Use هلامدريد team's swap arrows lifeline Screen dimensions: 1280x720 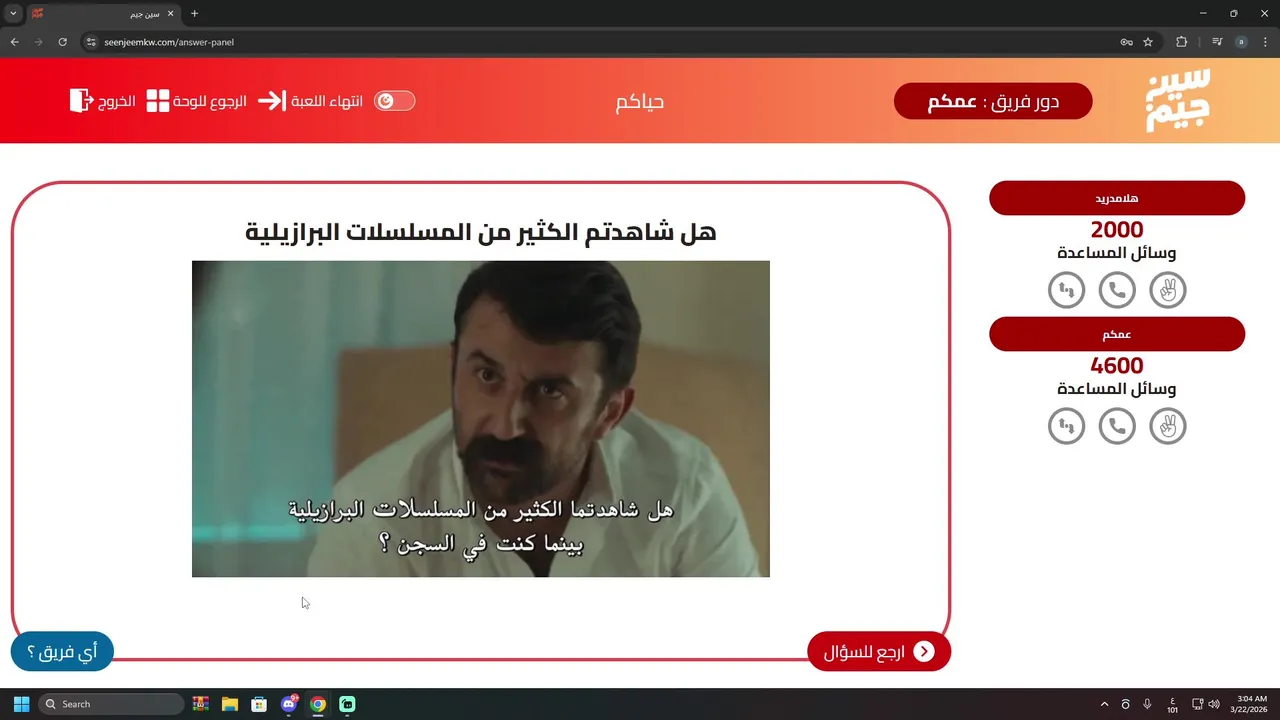click(x=1067, y=291)
